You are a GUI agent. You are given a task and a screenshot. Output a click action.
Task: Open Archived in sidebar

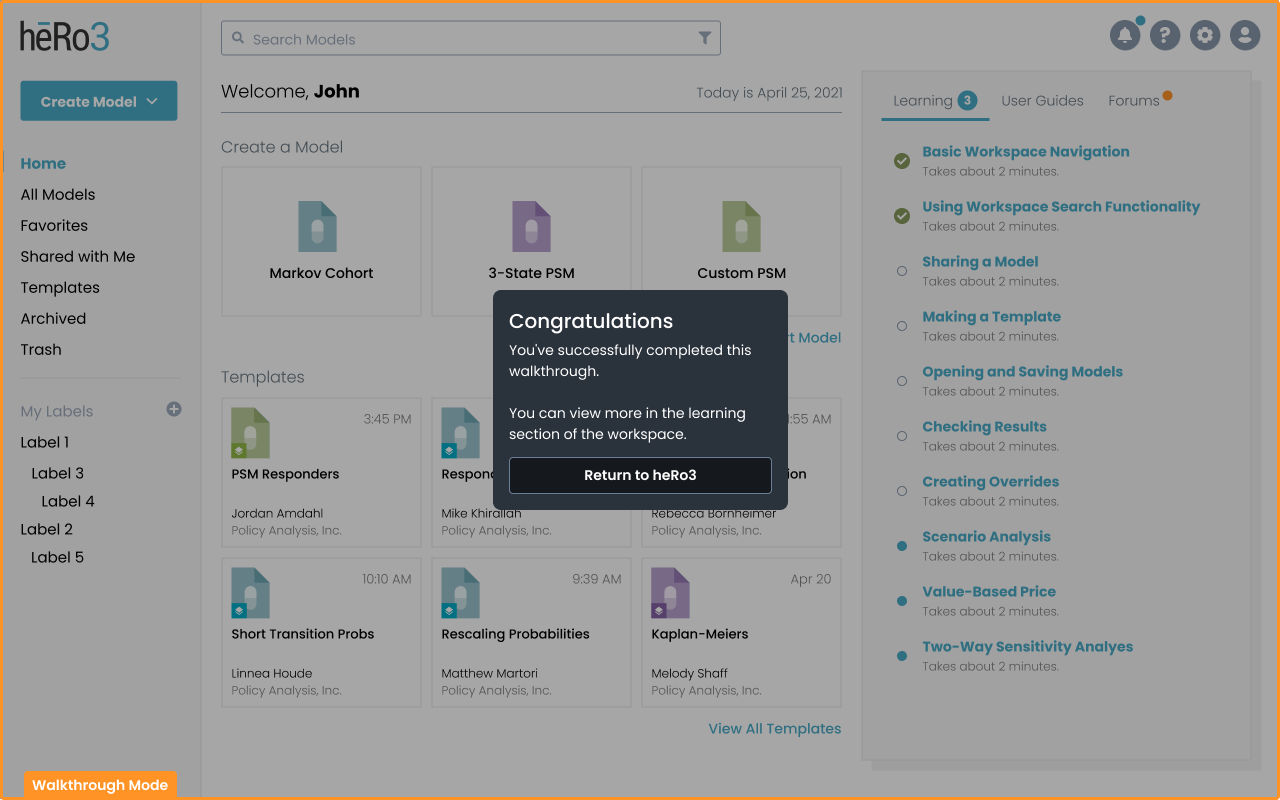coord(53,318)
